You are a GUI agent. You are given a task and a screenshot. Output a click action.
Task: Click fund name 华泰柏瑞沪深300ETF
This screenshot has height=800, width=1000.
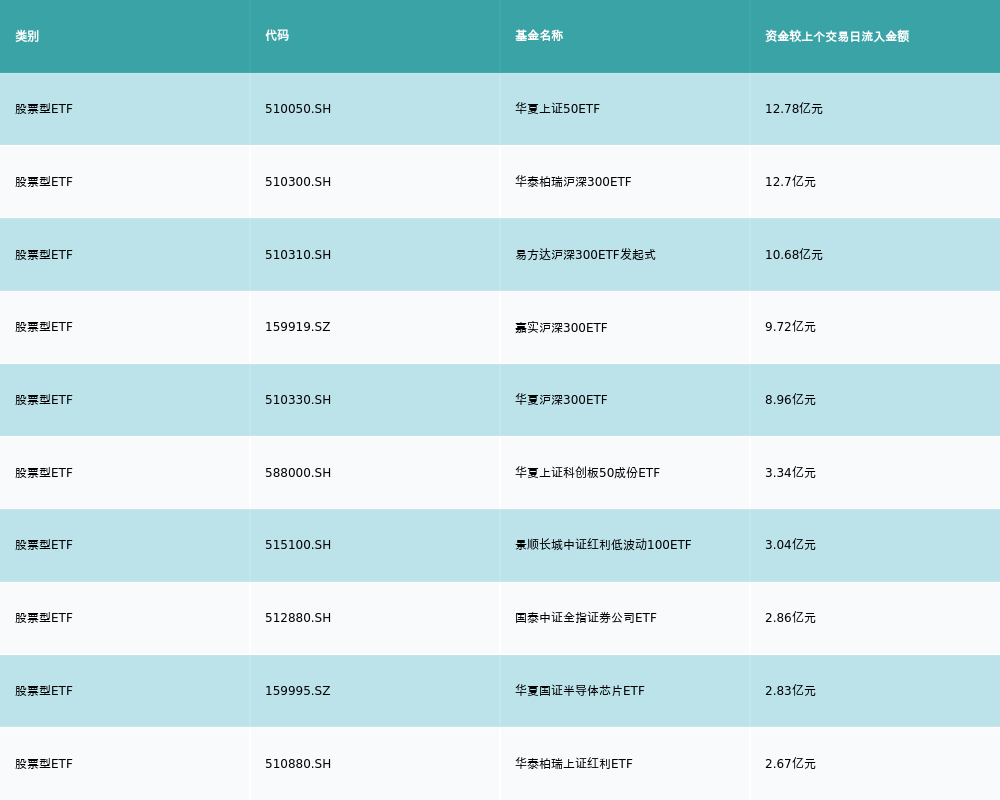coord(573,182)
